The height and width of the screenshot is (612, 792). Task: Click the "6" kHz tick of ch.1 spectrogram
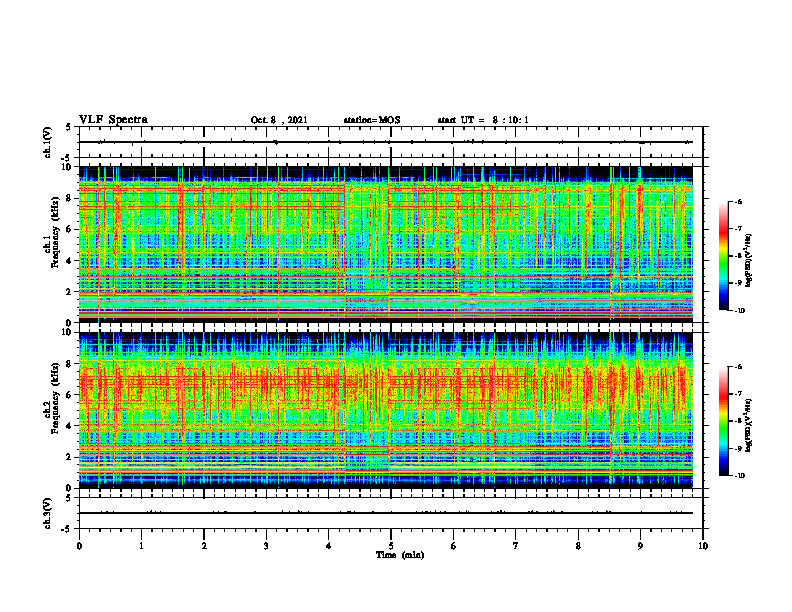70,229
